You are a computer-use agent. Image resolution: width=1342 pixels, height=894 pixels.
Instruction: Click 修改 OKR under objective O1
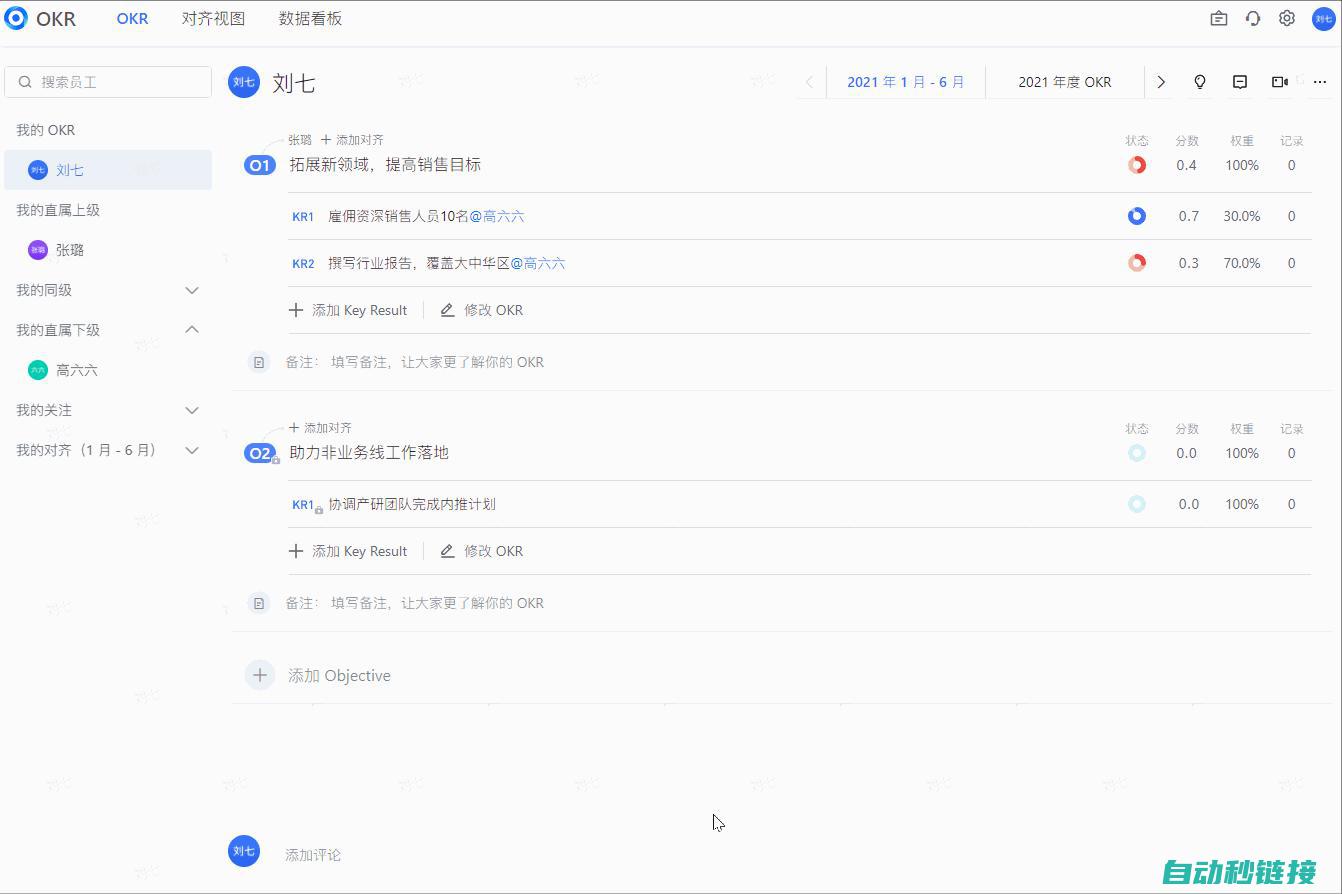(482, 310)
